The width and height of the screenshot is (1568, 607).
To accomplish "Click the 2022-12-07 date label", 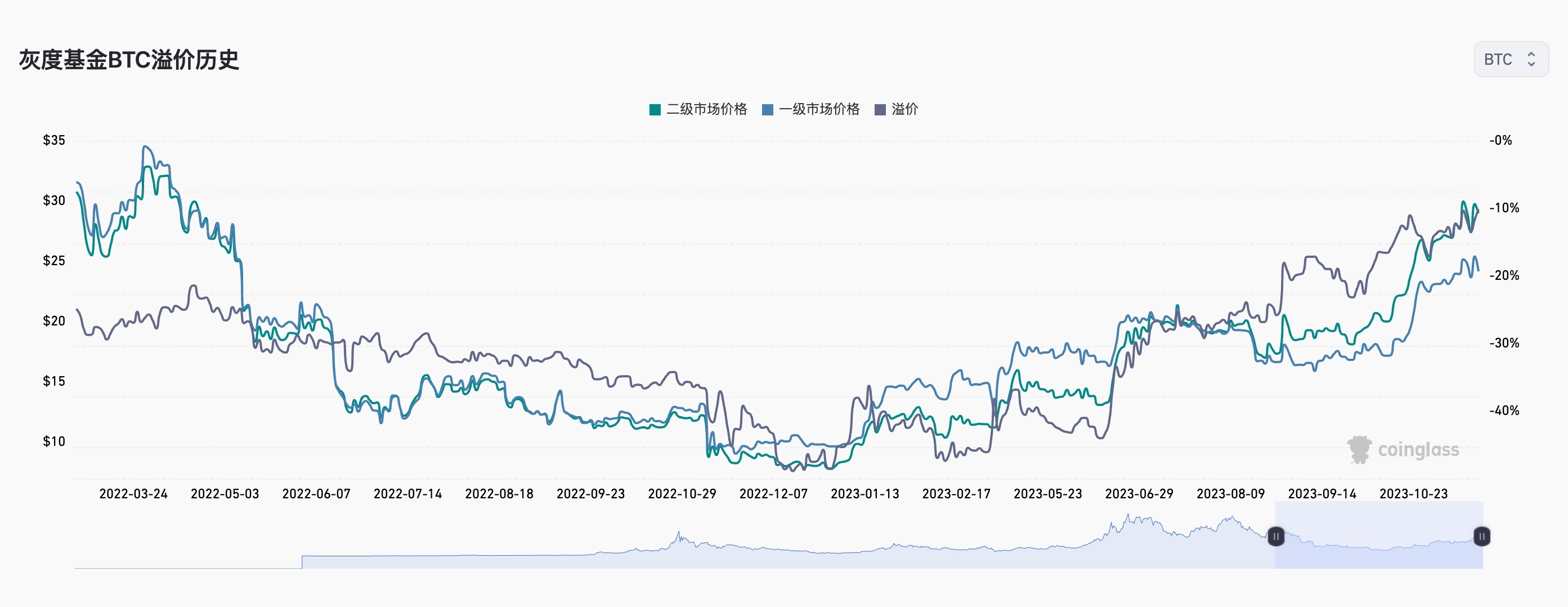I will point(774,494).
